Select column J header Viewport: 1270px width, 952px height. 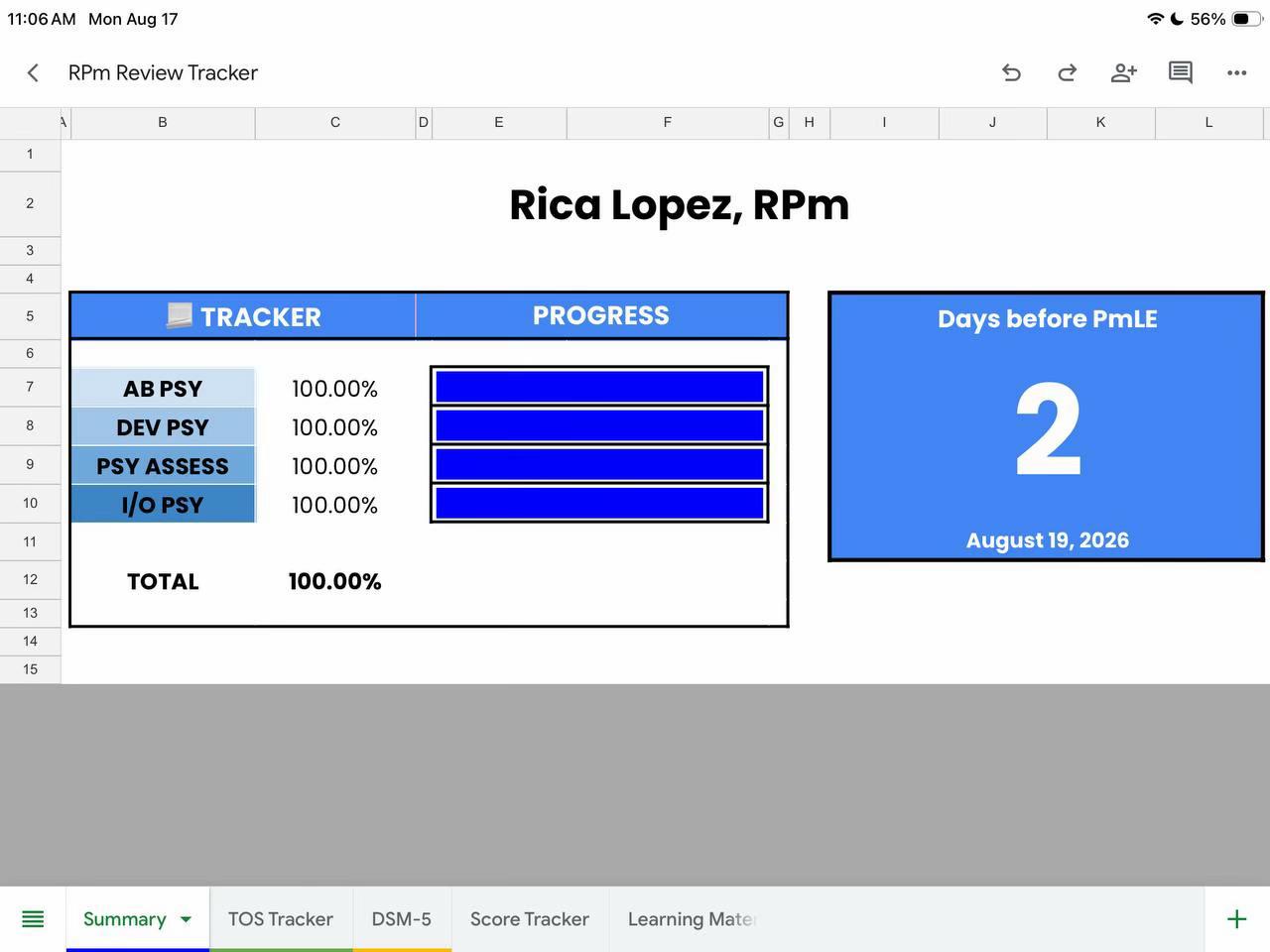tap(992, 122)
